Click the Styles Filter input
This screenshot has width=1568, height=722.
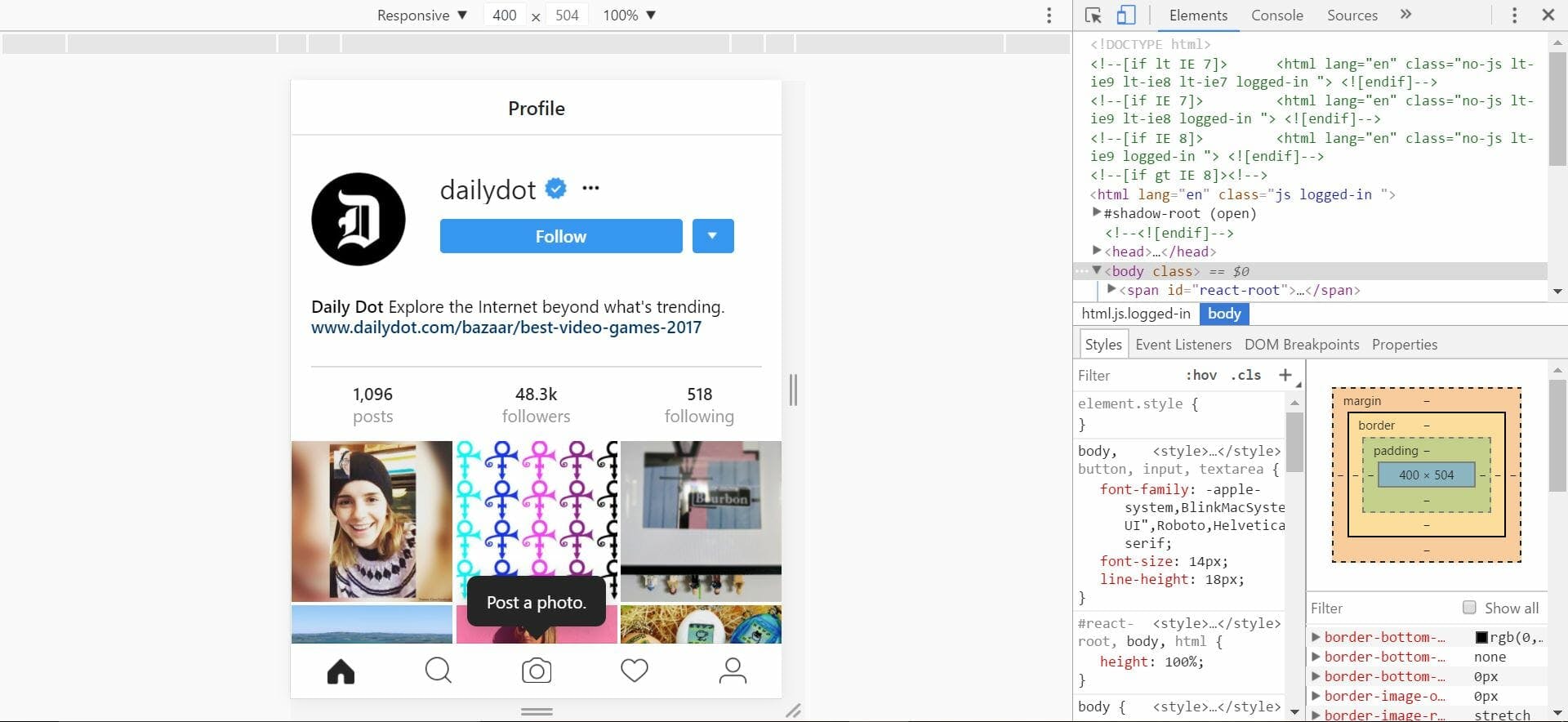pyautogui.click(x=1127, y=376)
